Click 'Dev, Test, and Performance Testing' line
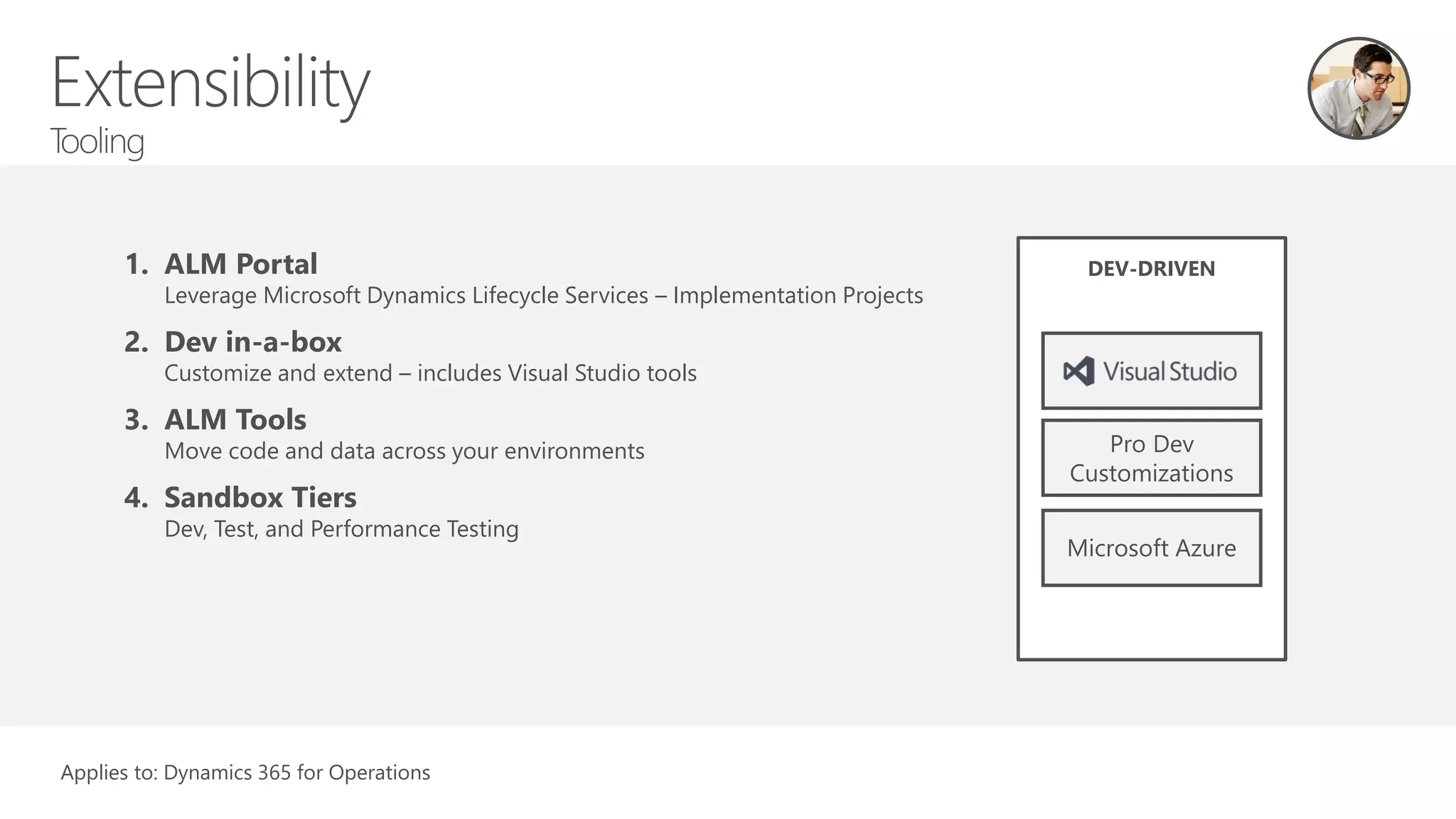This screenshot has height=819, width=1456. point(341,529)
